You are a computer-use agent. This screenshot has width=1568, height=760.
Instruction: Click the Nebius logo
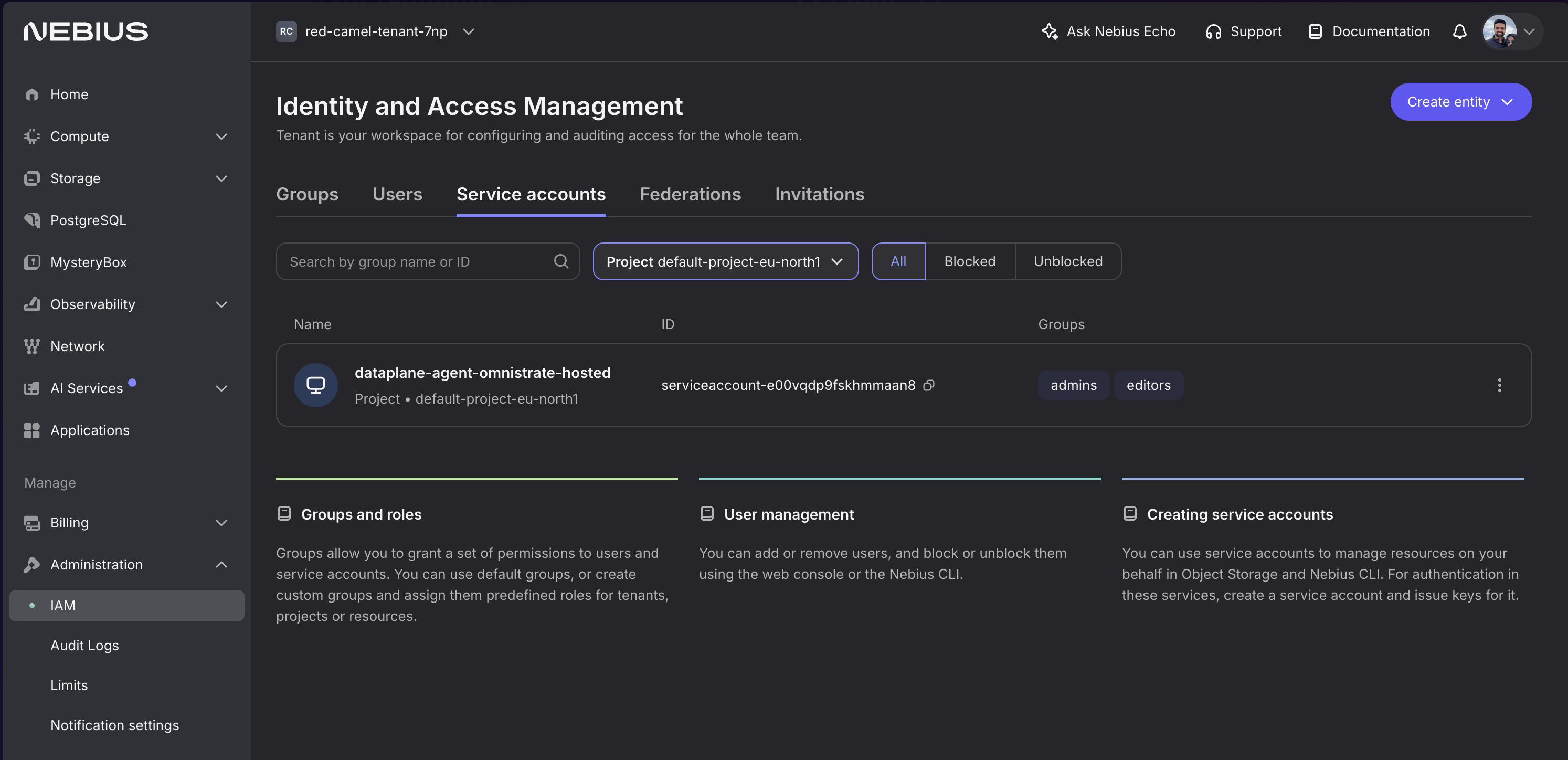click(86, 31)
